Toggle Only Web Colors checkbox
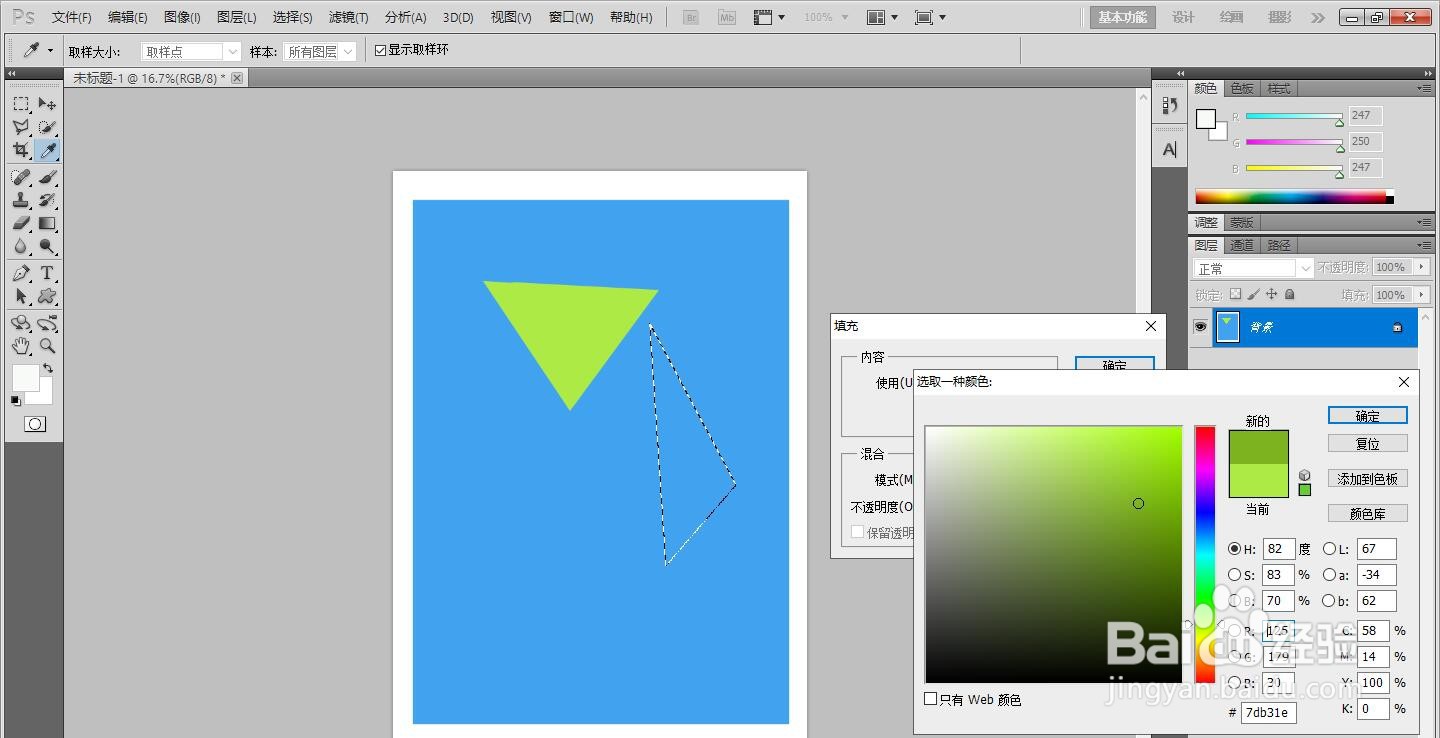The width and height of the screenshot is (1440, 738). [x=931, y=699]
